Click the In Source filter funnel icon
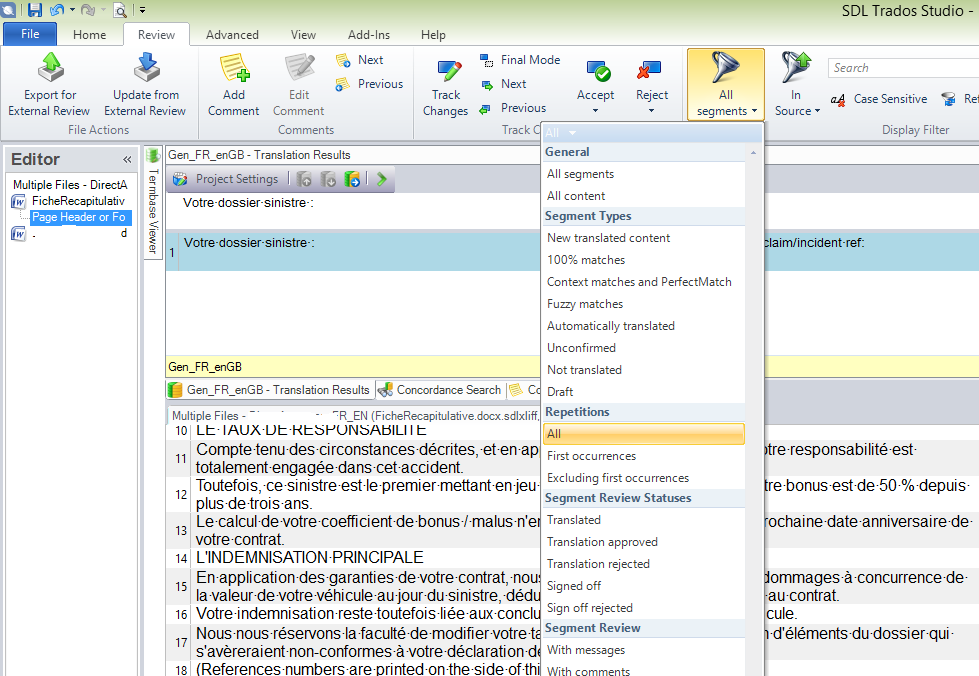This screenshot has width=979, height=676. click(x=796, y=67)
